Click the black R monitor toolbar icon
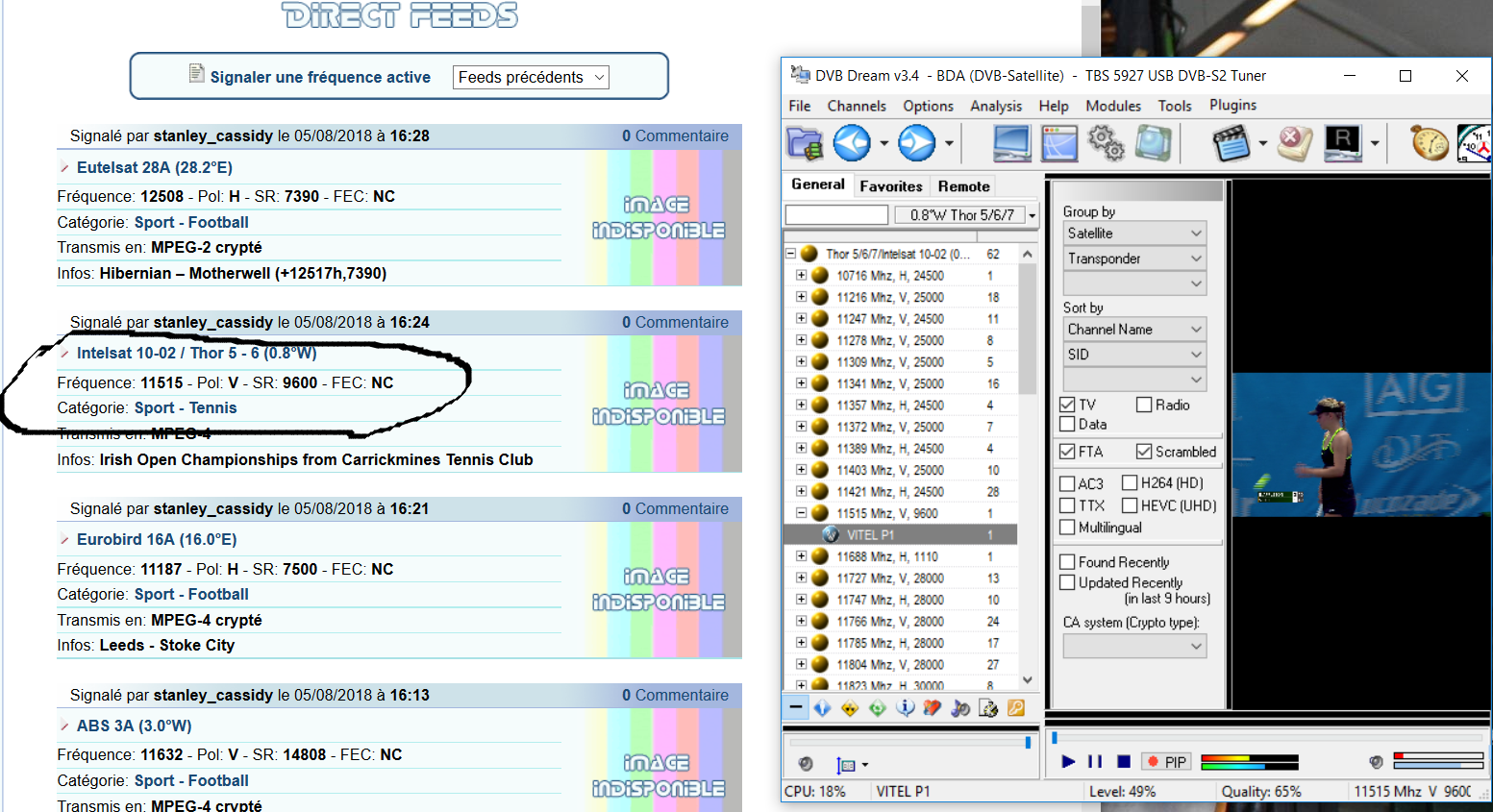Viewport: 1493px width, 812px height. [x=1343, y=143]
